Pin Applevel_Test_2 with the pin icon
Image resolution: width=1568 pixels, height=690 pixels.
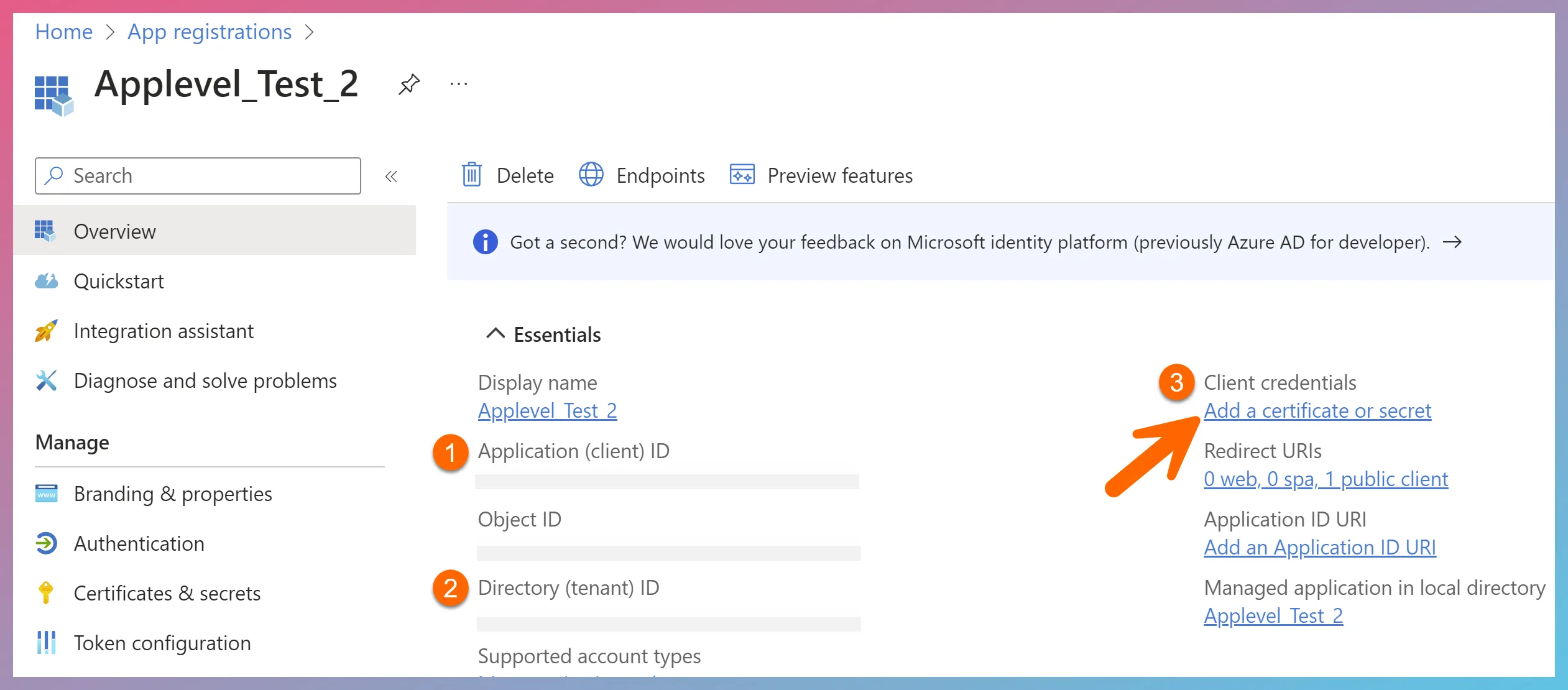(409, 84)
